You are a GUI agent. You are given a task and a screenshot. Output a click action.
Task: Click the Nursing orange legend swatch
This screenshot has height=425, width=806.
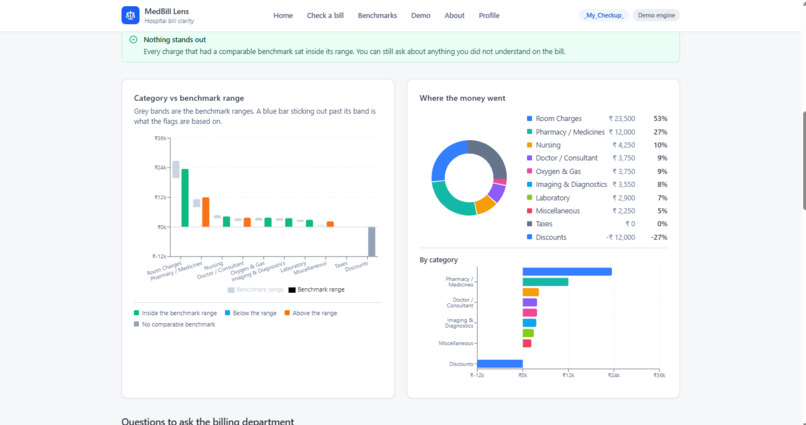[x=529, y=145]
